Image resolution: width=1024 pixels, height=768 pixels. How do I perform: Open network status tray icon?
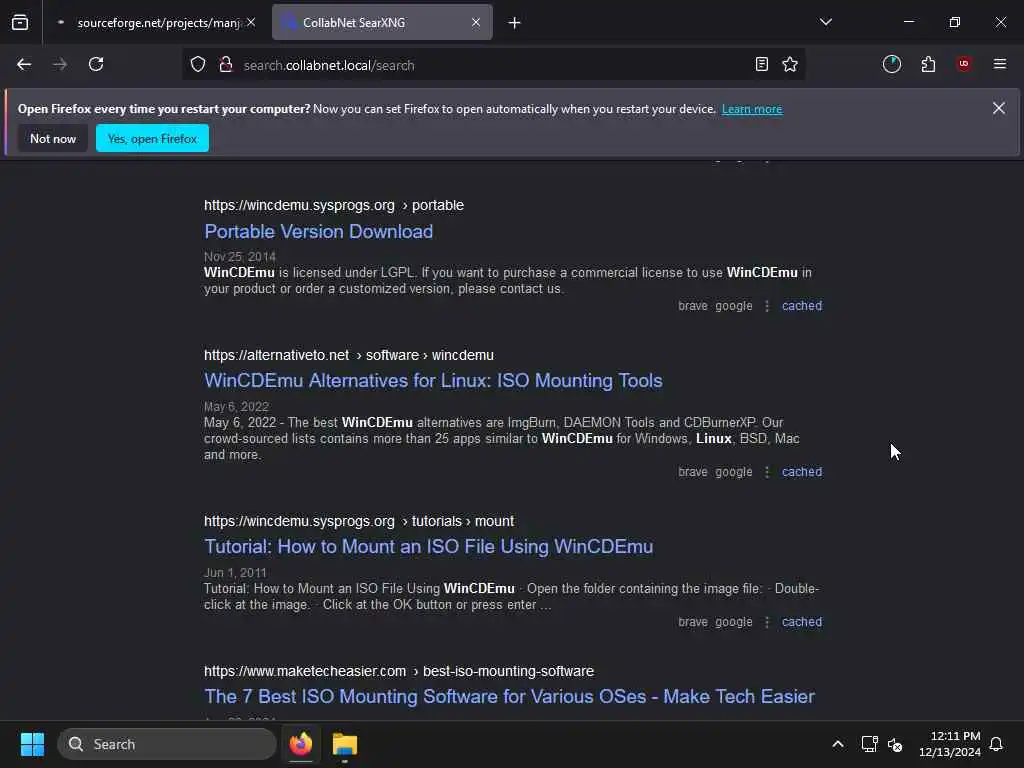pyautogui.click(x=869, y=744)
